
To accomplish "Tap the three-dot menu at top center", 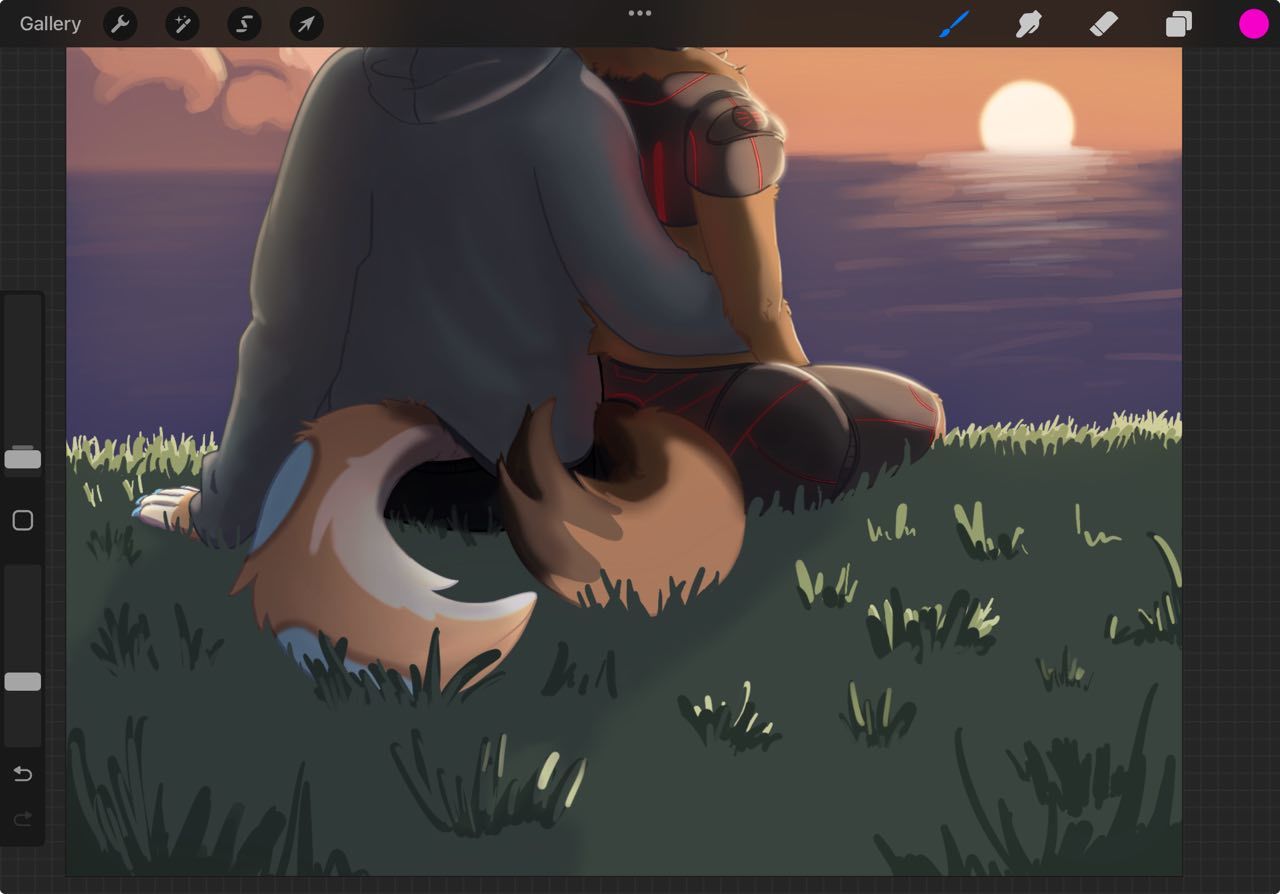I will [x=640, y=13].
